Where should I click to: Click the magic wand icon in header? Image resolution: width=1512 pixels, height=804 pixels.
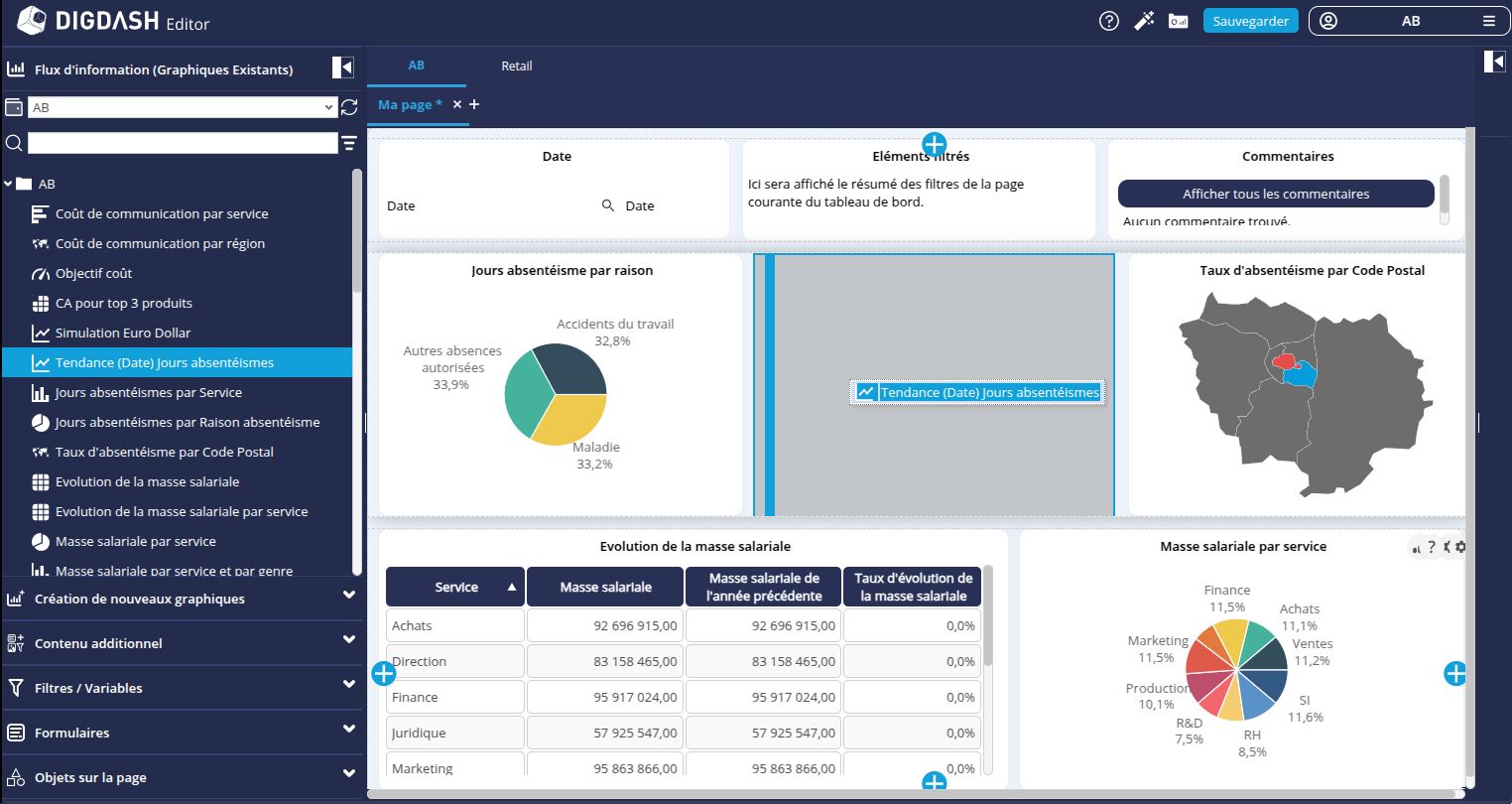[1144, 21]
